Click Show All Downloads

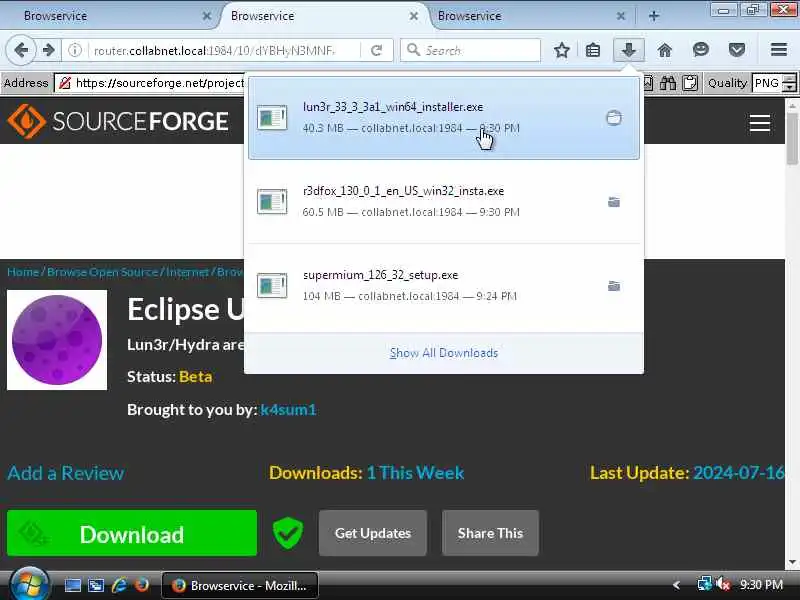coord(443,353)
